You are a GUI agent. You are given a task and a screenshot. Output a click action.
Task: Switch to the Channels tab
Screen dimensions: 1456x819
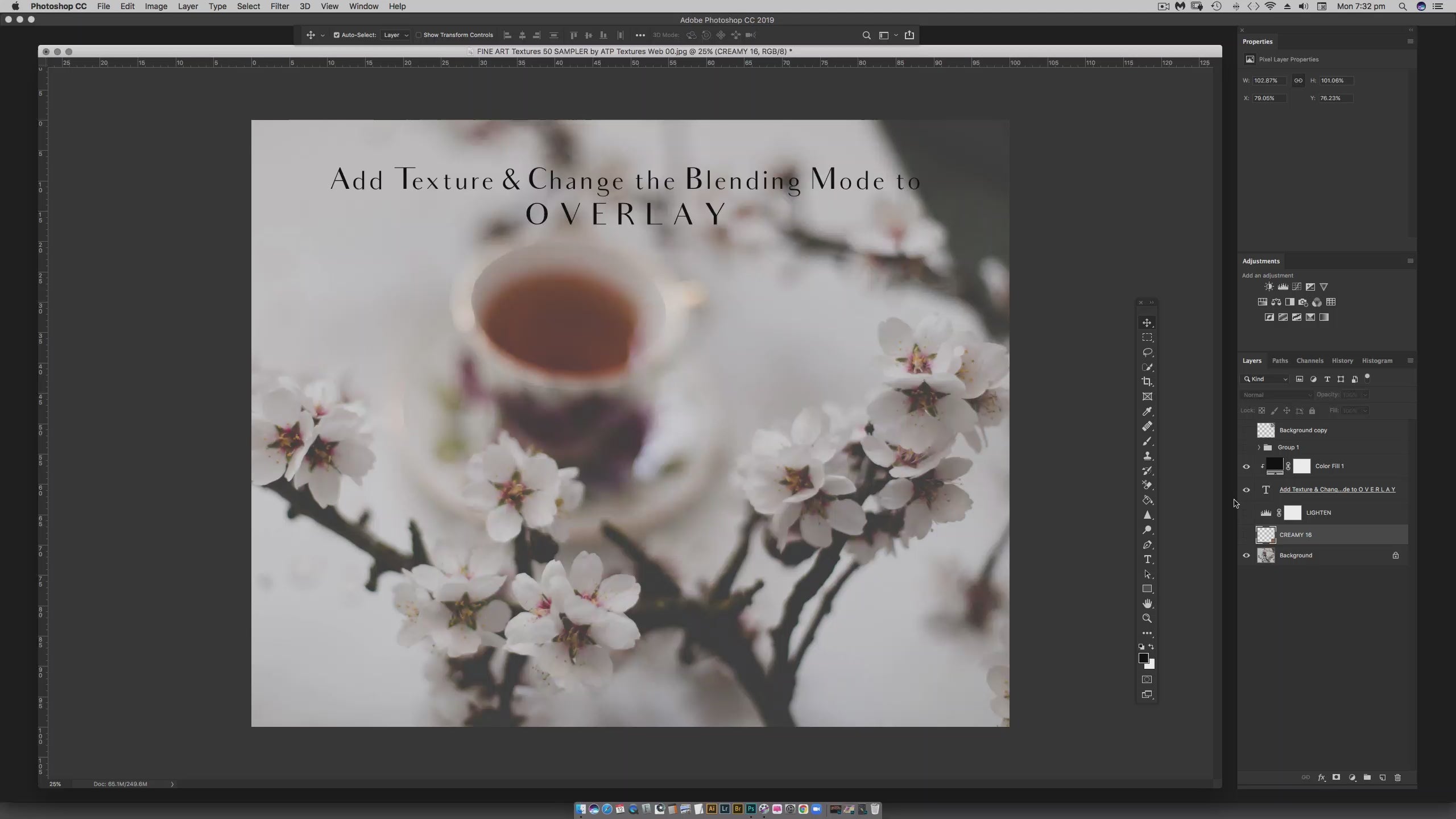1309,361
